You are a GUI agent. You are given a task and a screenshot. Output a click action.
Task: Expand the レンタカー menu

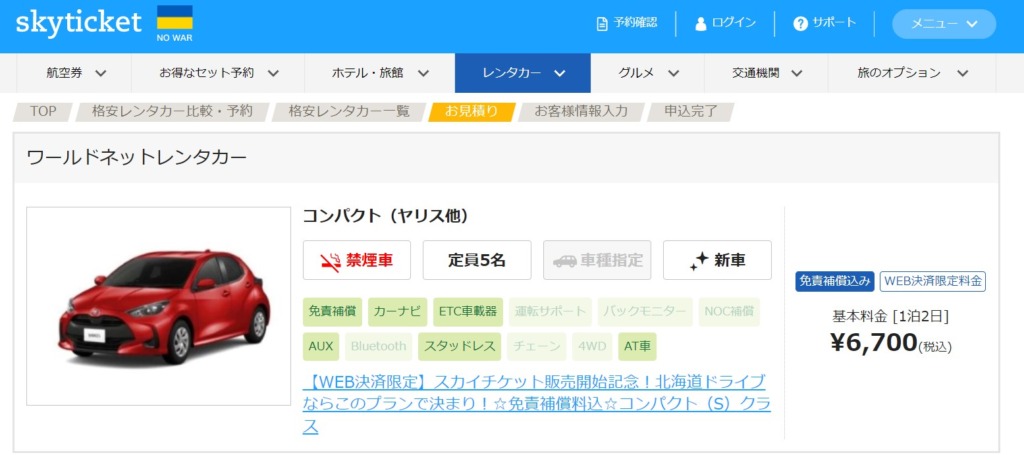pos(522,73)
